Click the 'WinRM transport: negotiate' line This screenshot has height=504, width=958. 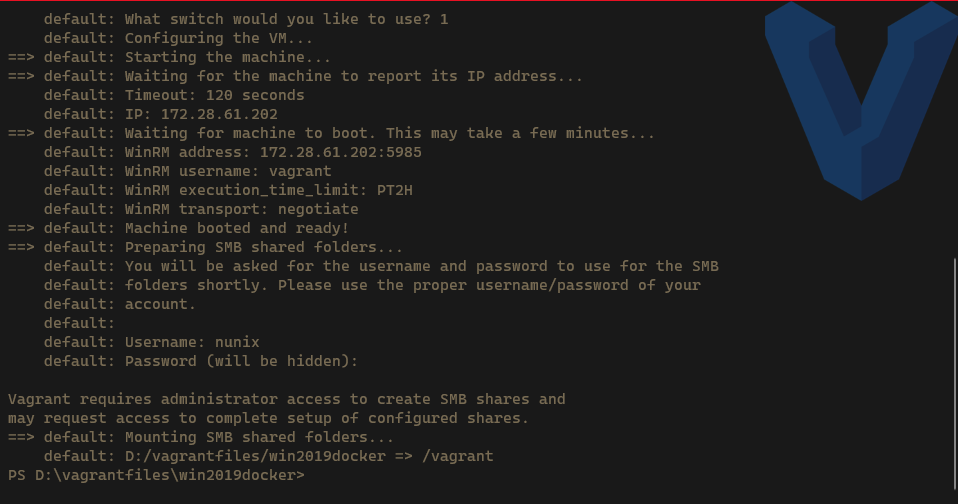[x=241, y=209]
